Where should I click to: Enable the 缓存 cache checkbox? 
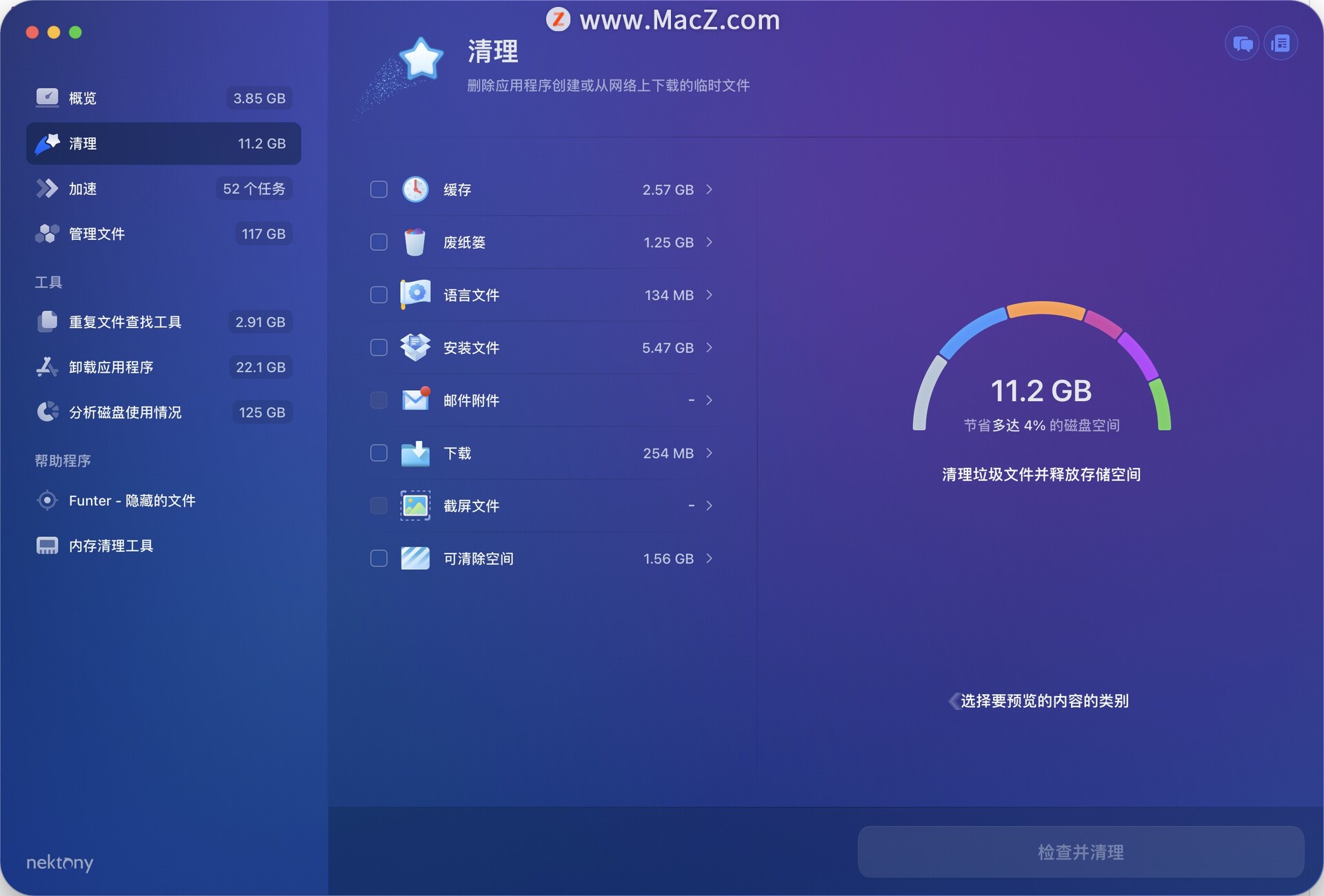click(x=379, y=190)
